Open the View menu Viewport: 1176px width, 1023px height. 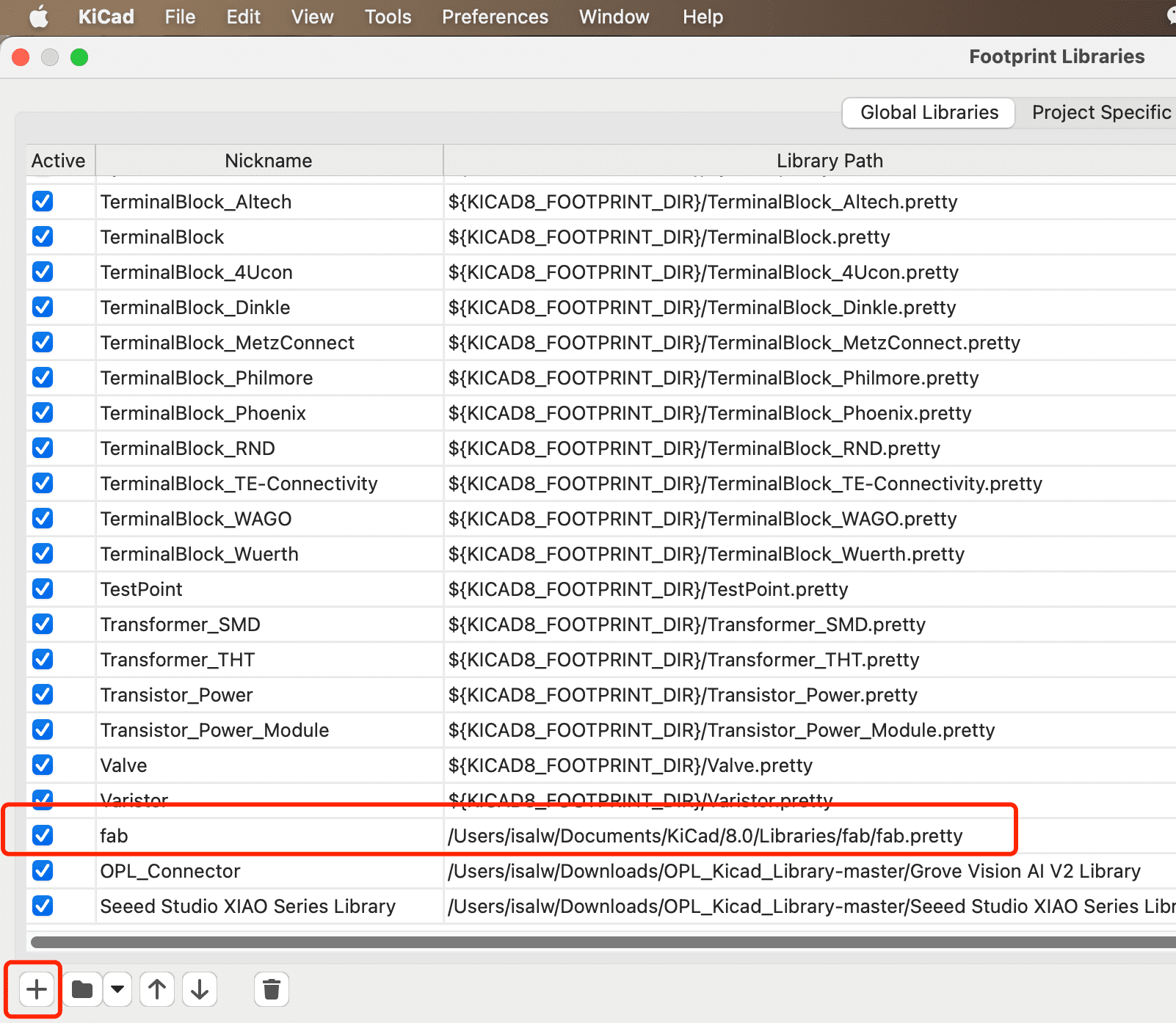pyautogui.click(x=312, y=17)
